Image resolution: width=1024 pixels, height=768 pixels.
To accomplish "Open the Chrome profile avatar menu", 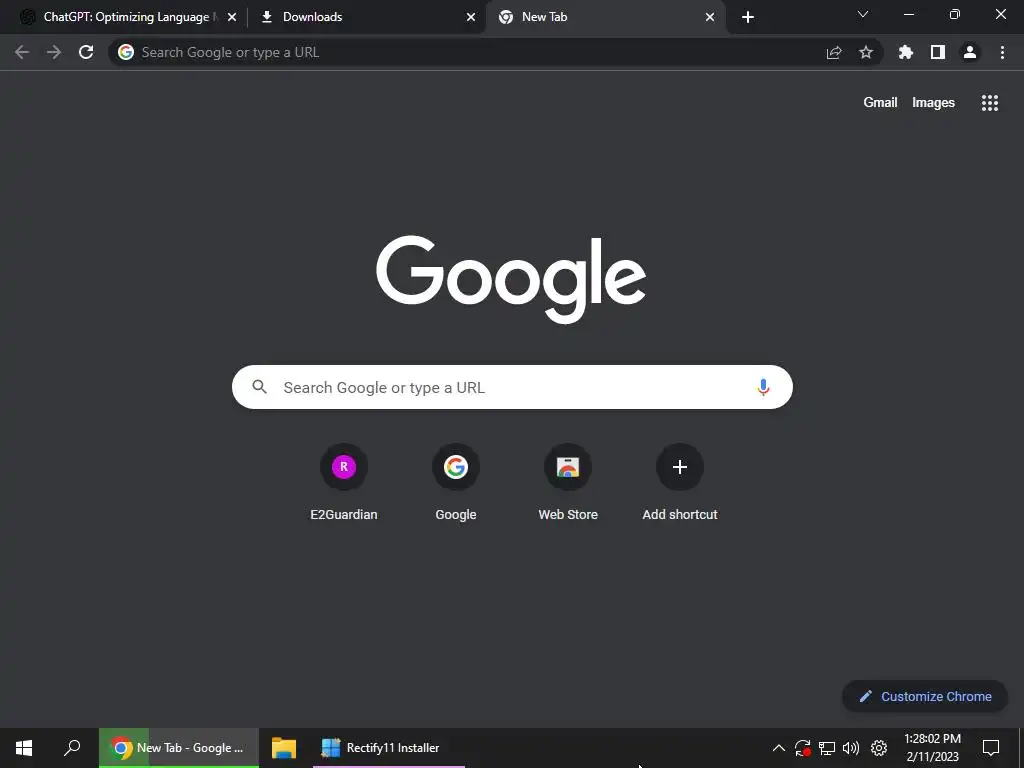I will click(970, 52).
